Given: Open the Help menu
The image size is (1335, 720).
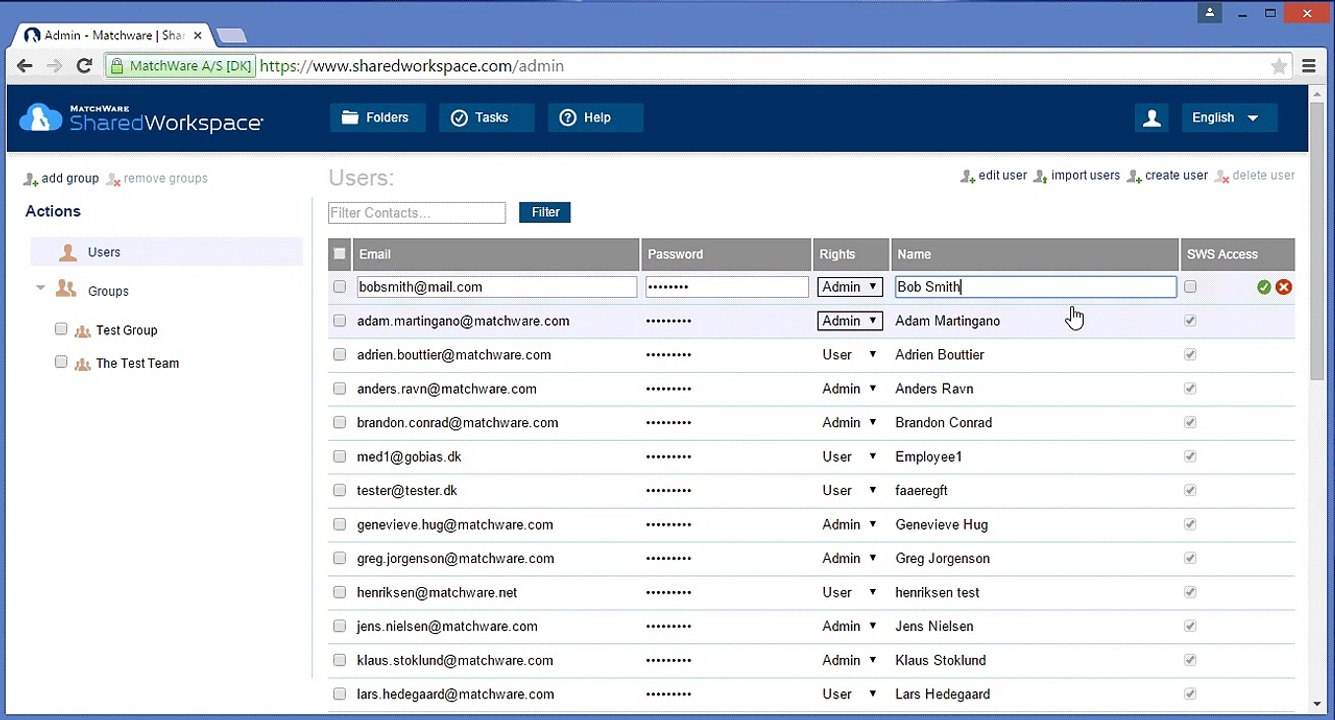Looking at the screenshot, I should click(x=595, y=118).
